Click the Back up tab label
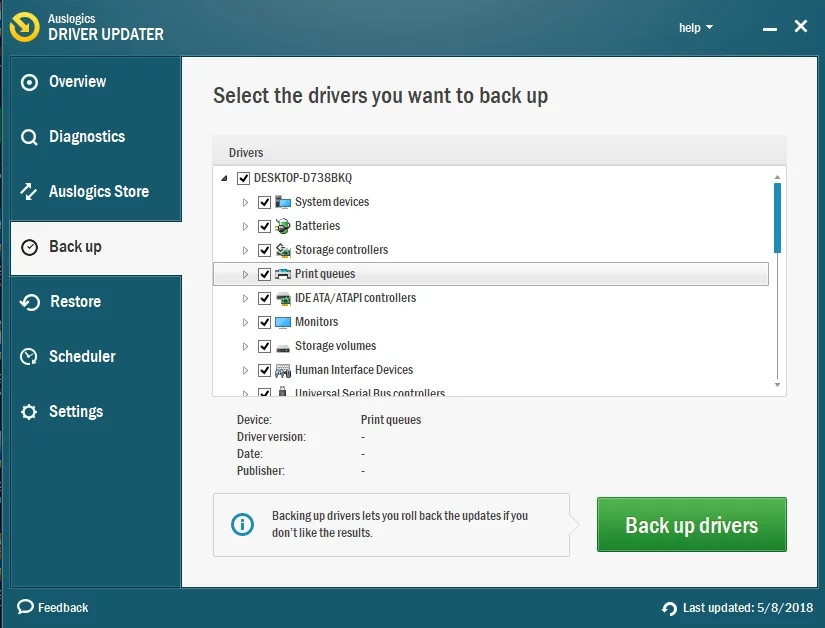This screenshot has width=825, height=628. (75, 247)
